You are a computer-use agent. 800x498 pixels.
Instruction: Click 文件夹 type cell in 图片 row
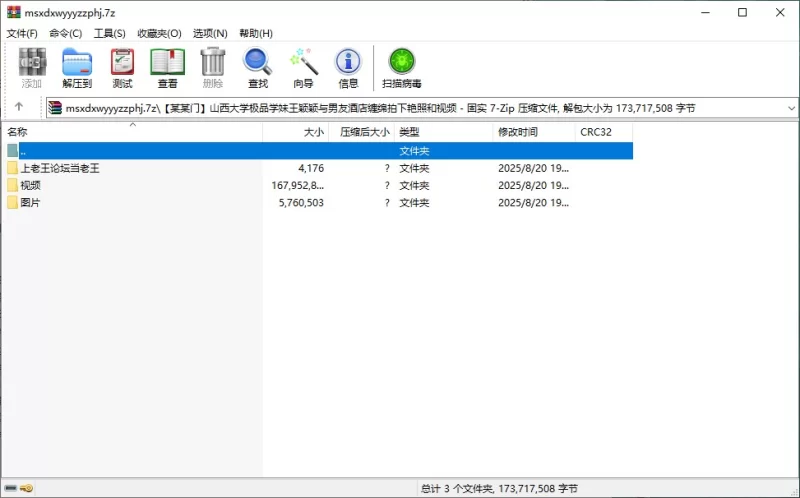[414, 203]
